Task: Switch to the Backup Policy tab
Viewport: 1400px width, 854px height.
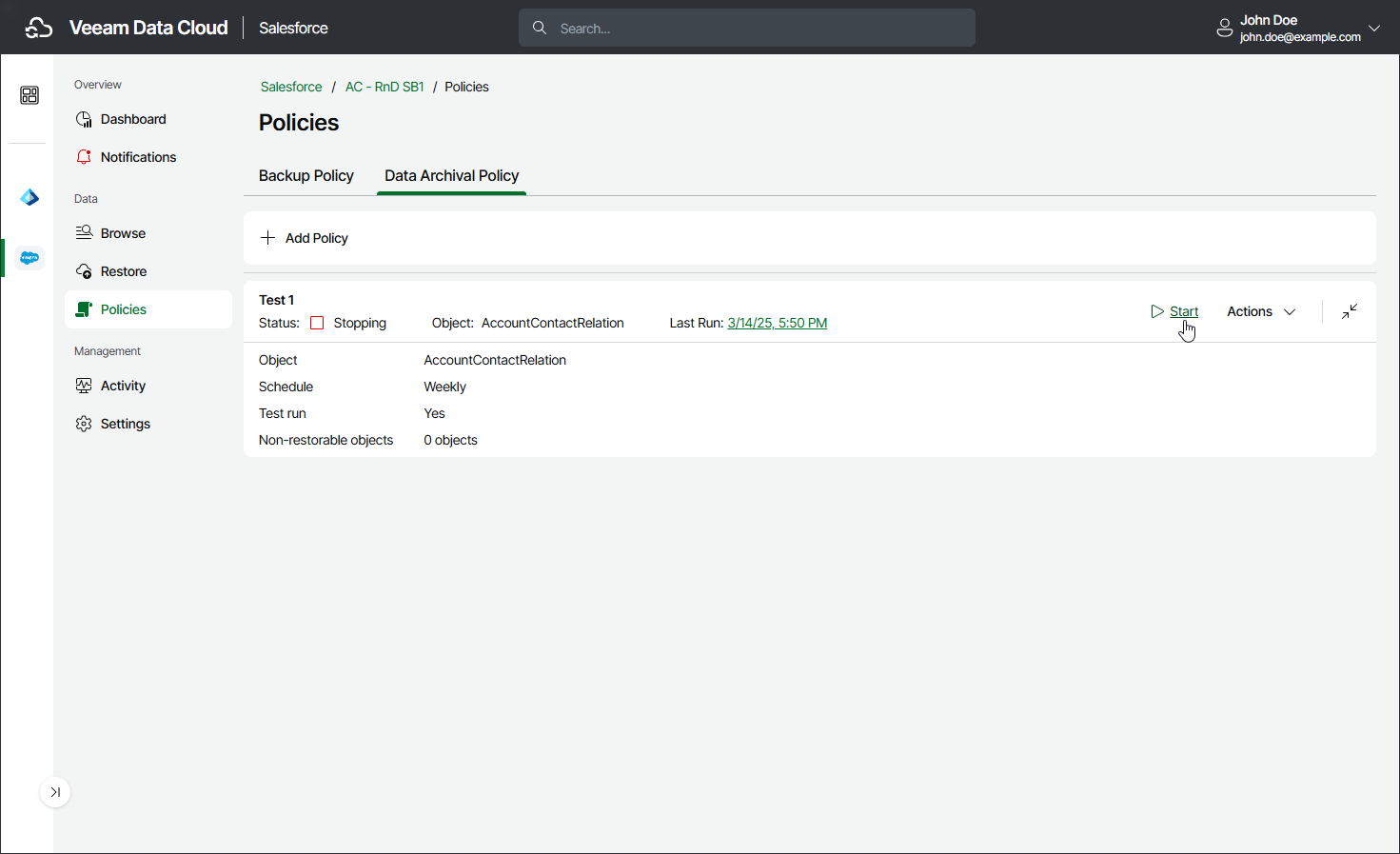Action: (306, 176)
